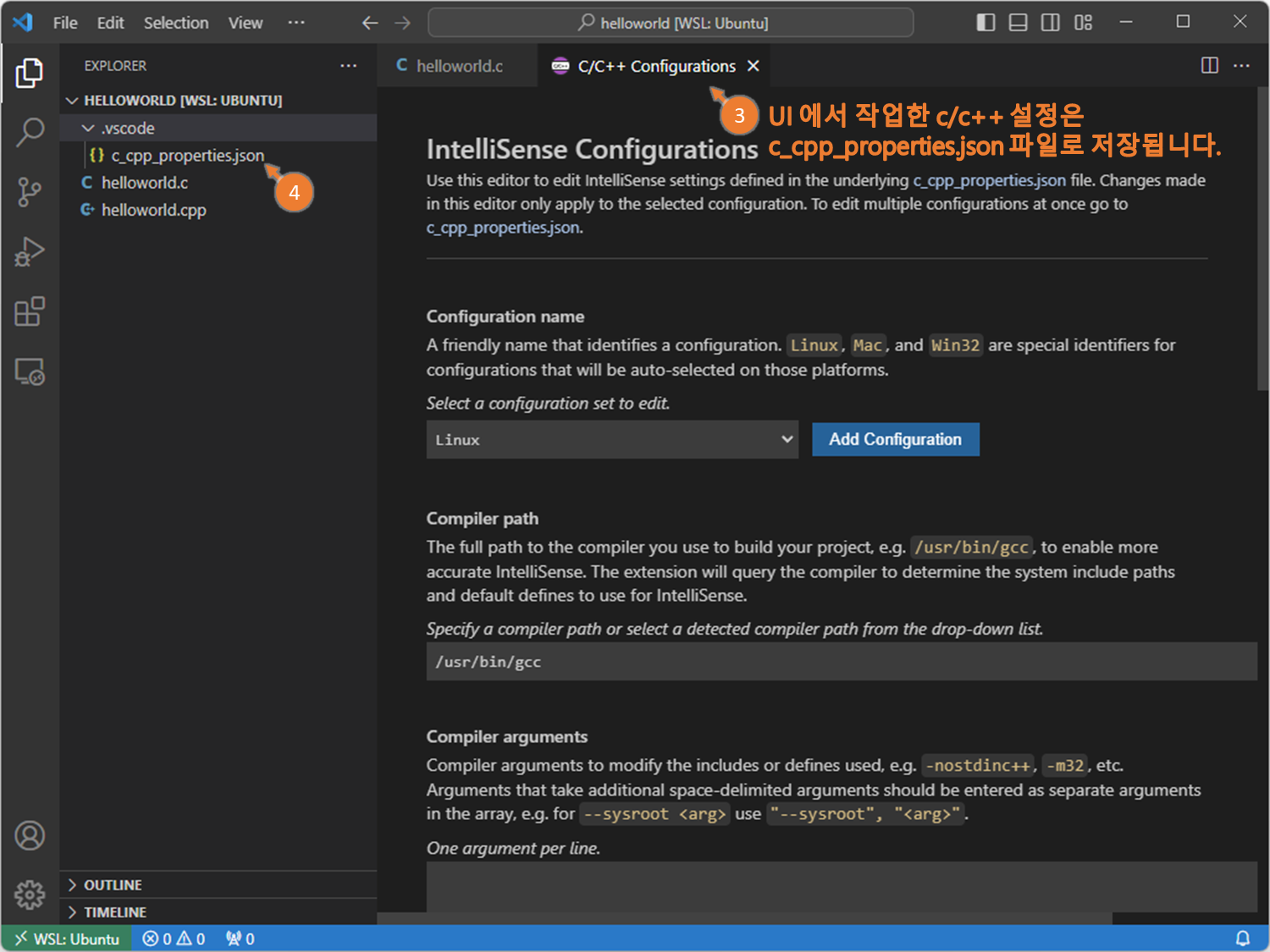Switch to the helloworld.c tab
Screen dimensions: 1270x952
coord(458,66)
